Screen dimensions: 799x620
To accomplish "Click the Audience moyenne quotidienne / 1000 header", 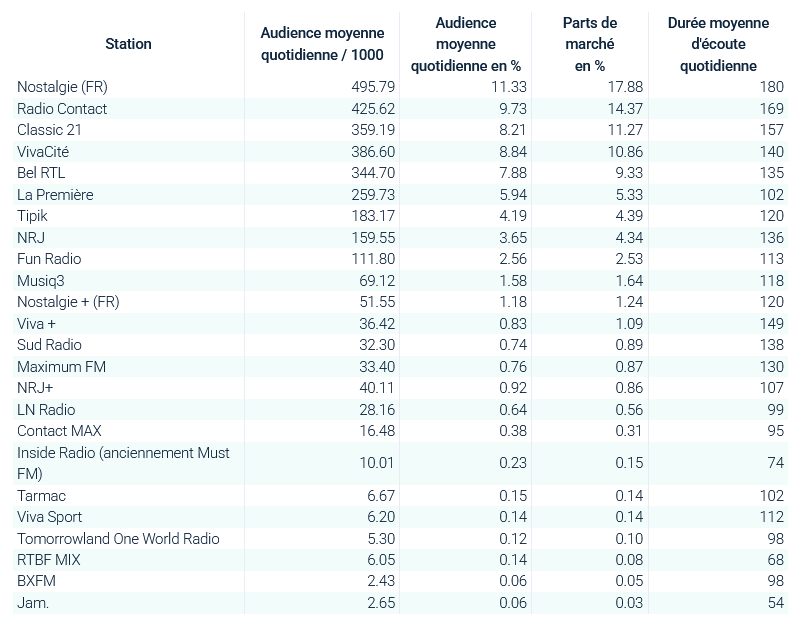I will click(x=314, y=44).
